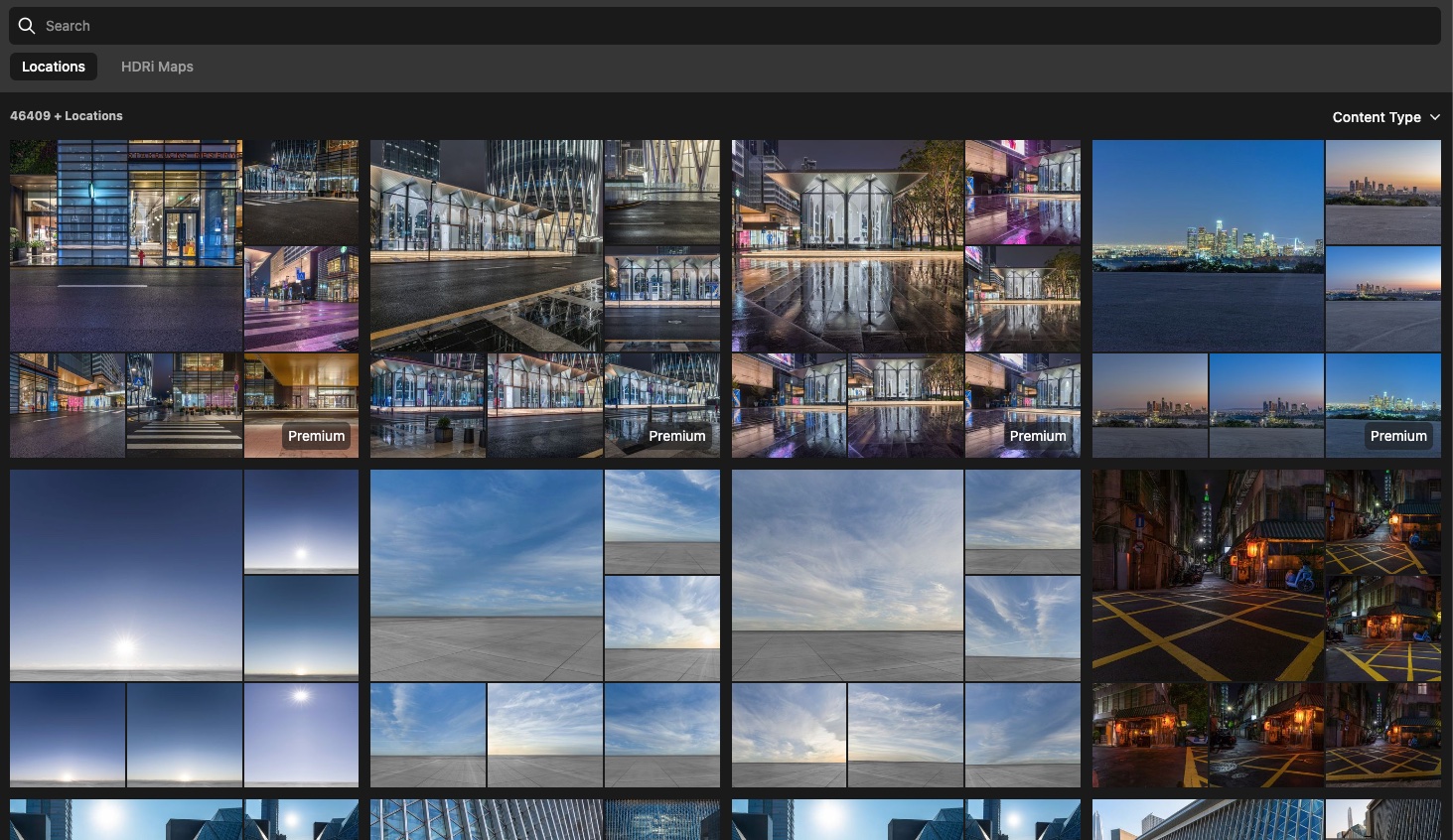Open the nighttime glass storefront location thumbnail
The width and height of the screenshot is (1453, 840).
pos(126,245)
